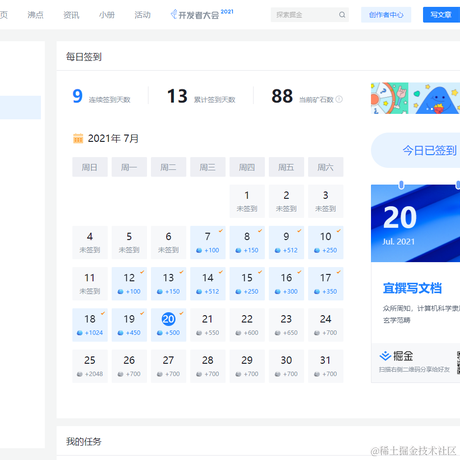Click calendar day 28 cell
The image size is (460, 460).
click(208, 366)
